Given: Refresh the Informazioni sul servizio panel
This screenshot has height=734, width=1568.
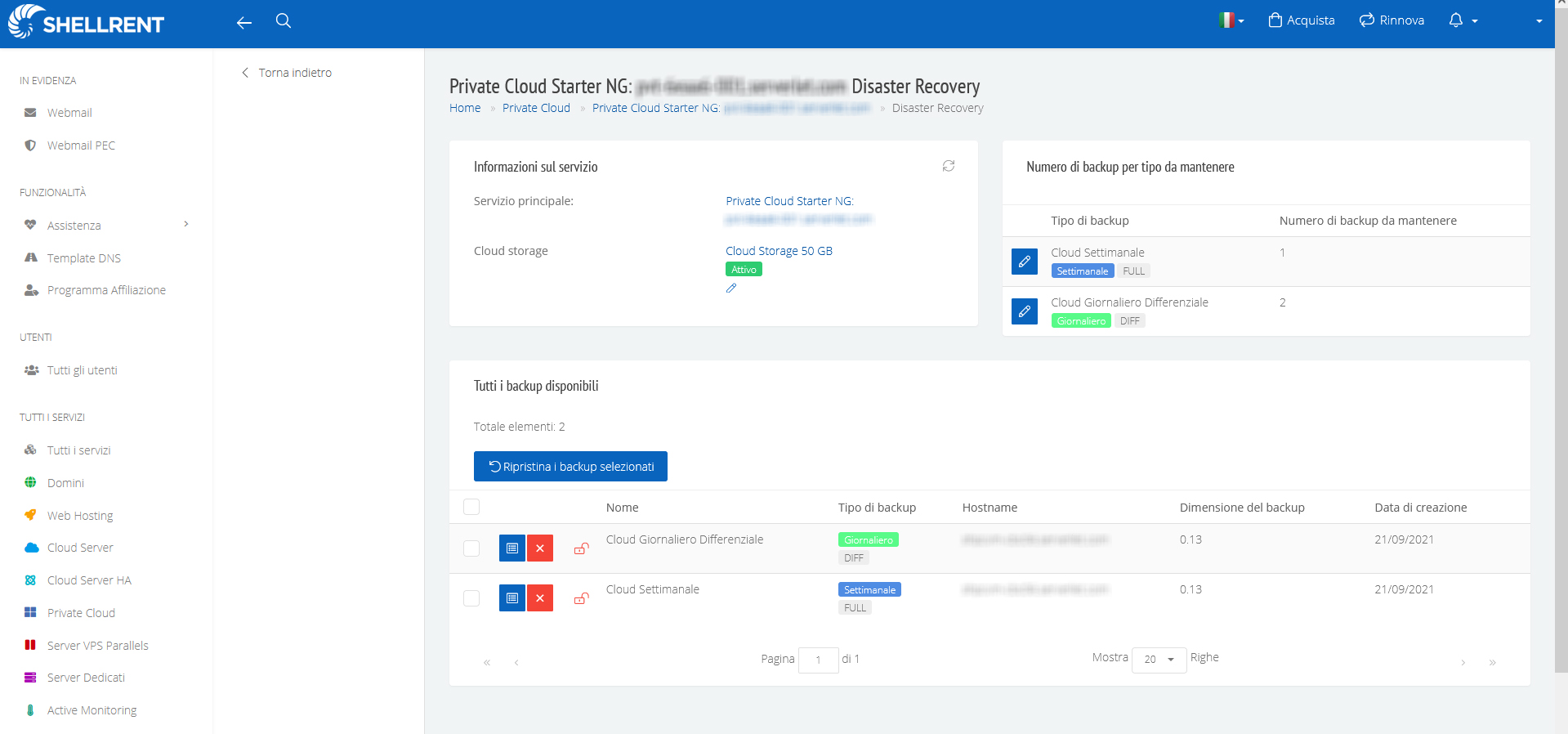Looking at the screenshot, I should click(948, 166).
